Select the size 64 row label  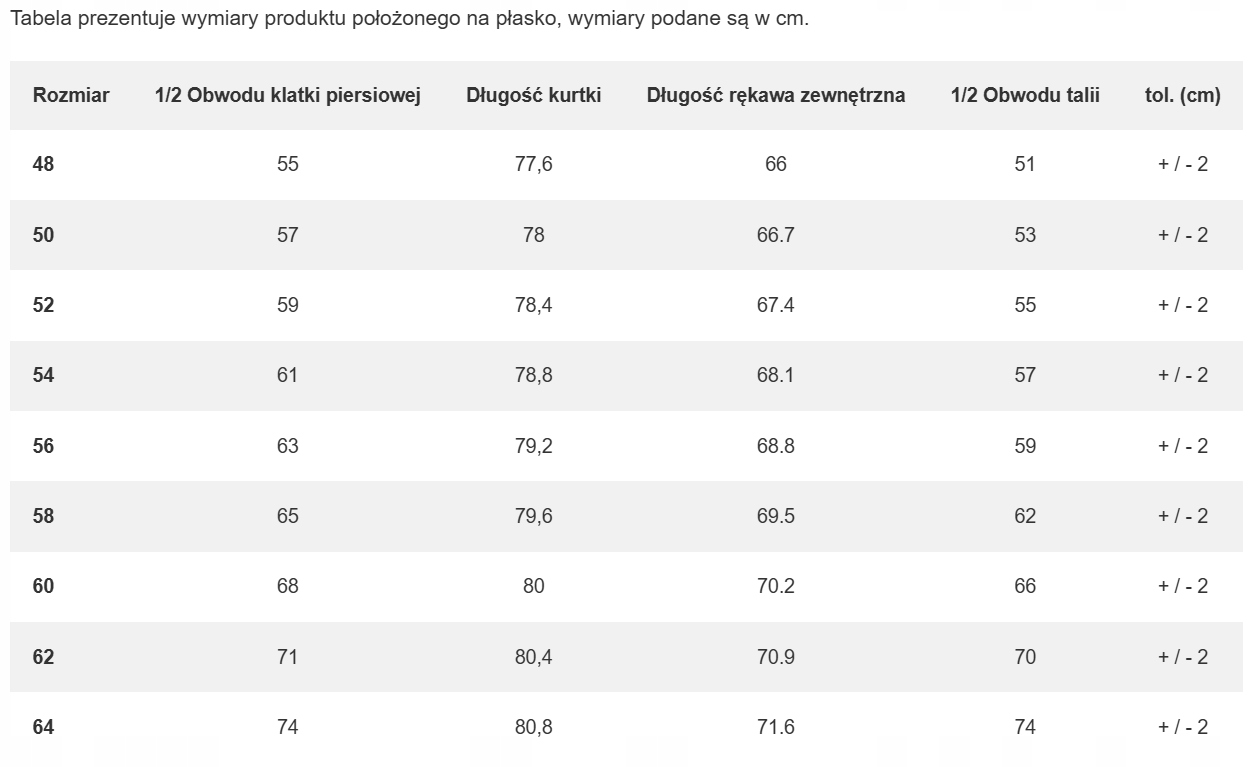(44, 727)
